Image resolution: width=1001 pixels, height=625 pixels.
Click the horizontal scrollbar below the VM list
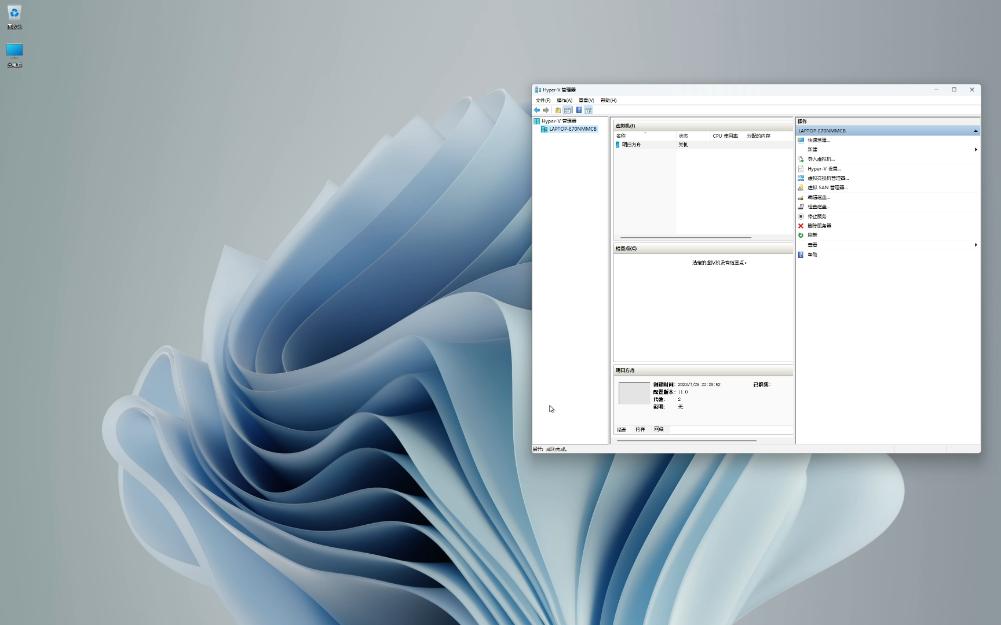coord(690,236)
